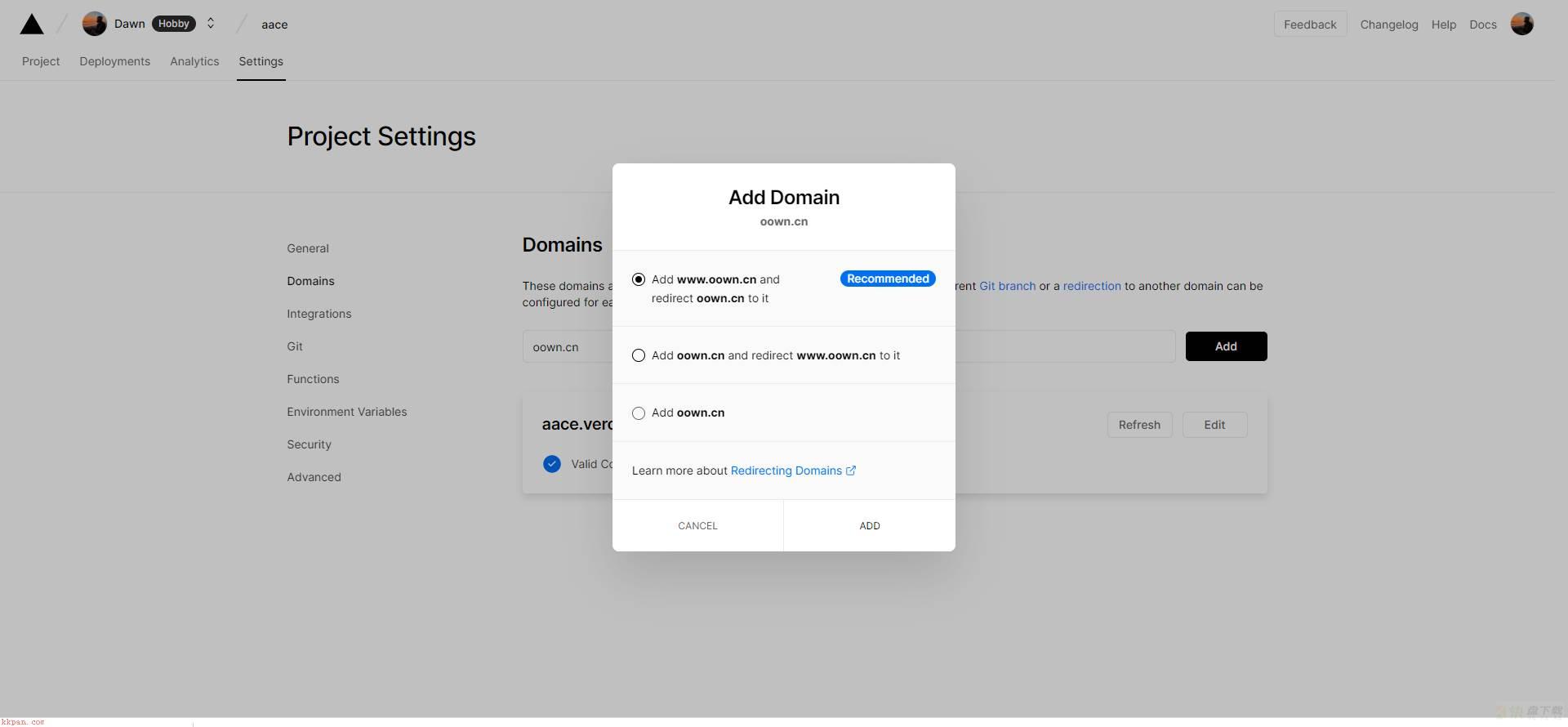Follow the Git branch link
This screenshot has width=1568, height=727.
[x=1007, y=286]
